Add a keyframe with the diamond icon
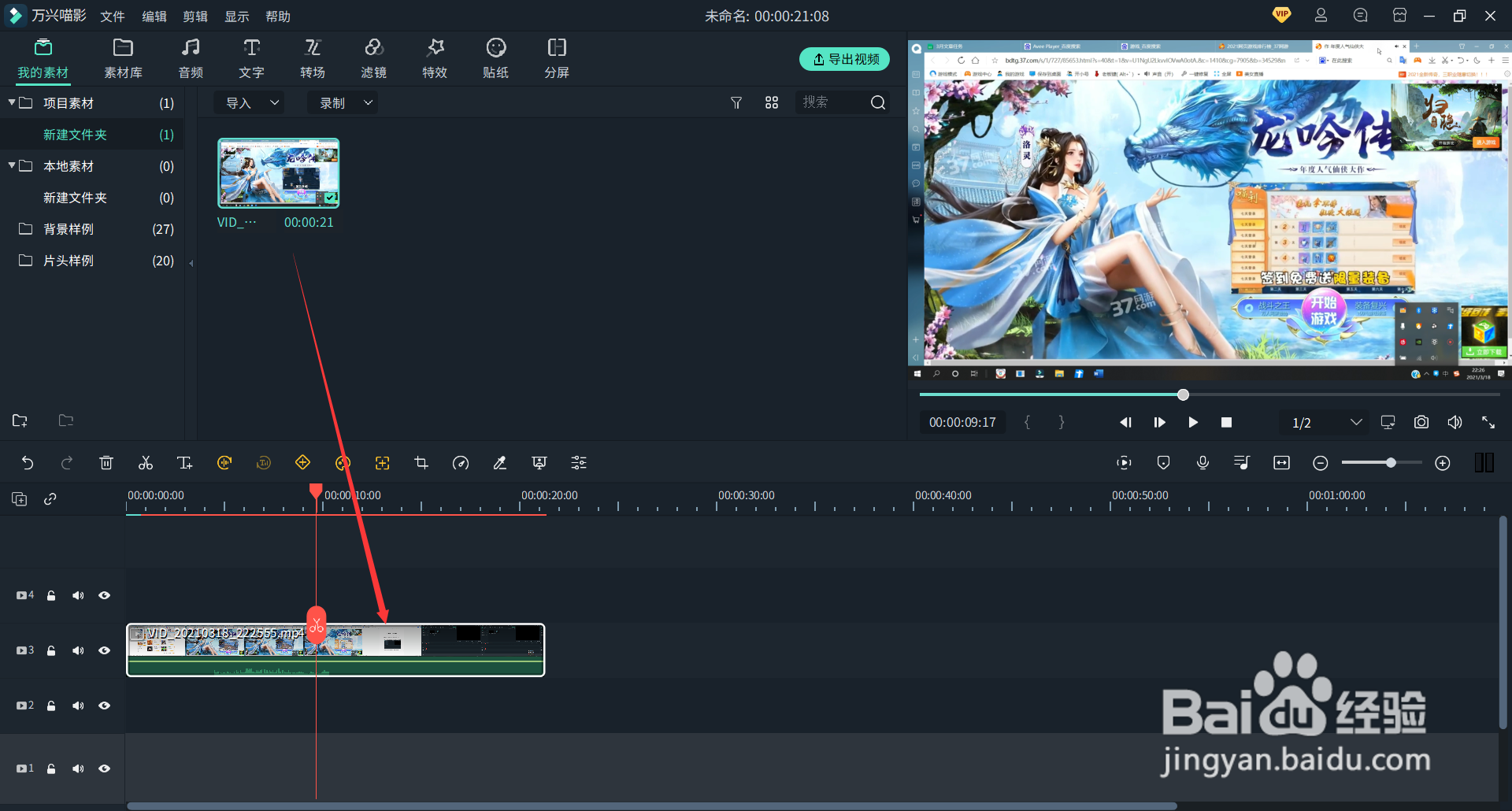 [303, 463]
